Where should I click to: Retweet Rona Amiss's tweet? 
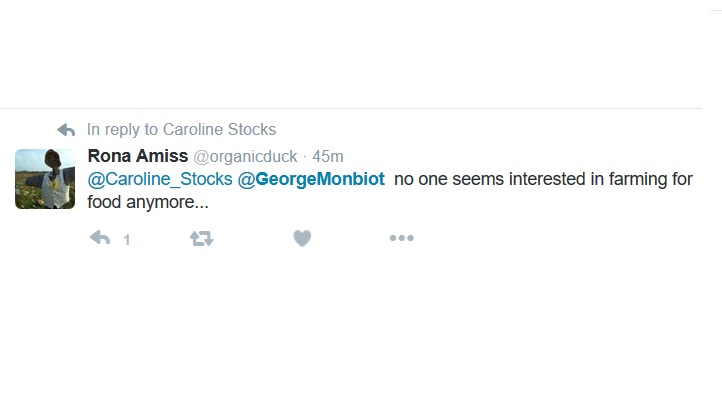202,238
